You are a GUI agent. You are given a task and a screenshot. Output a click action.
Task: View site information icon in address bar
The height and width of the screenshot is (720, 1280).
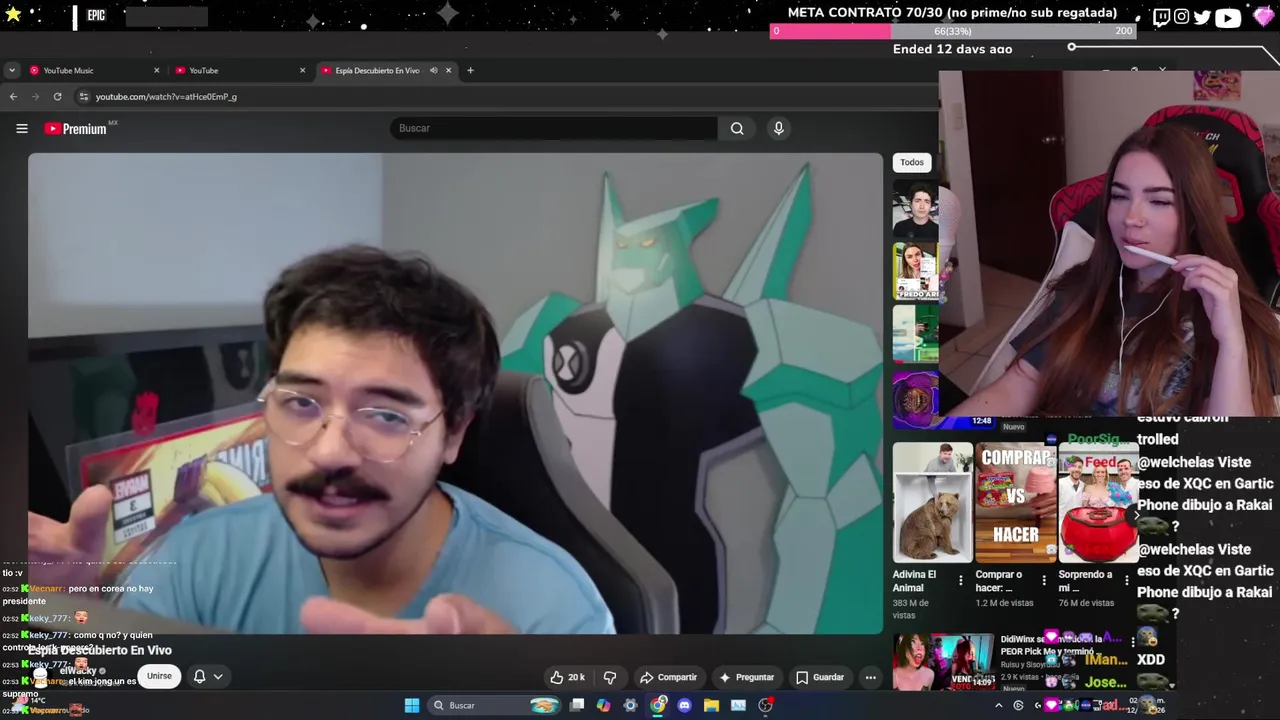pyautogui.click(x=84, y=96)
